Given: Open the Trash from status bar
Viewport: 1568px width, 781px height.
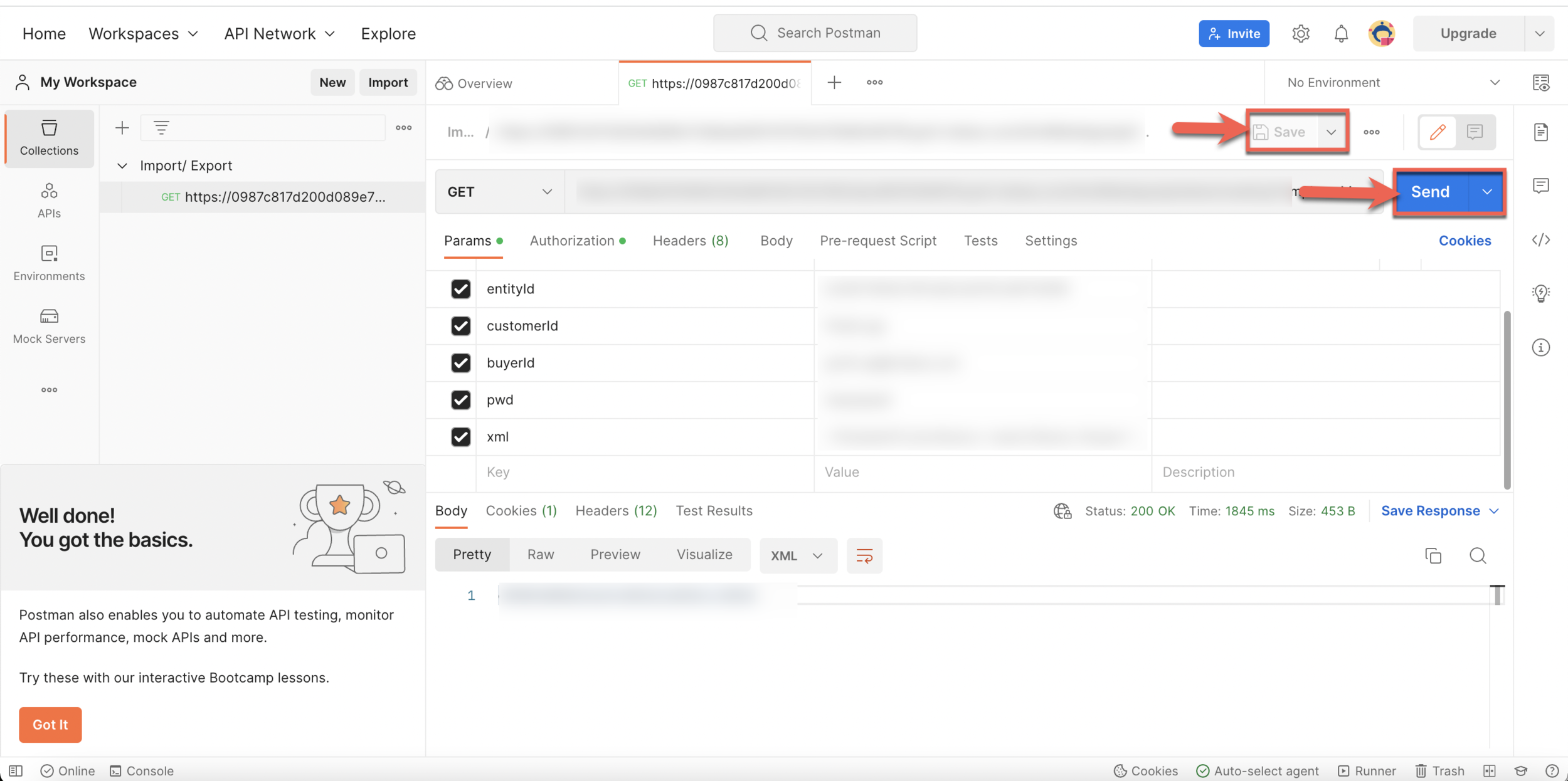Looking at the screenshot, I should pos(1440,770).
